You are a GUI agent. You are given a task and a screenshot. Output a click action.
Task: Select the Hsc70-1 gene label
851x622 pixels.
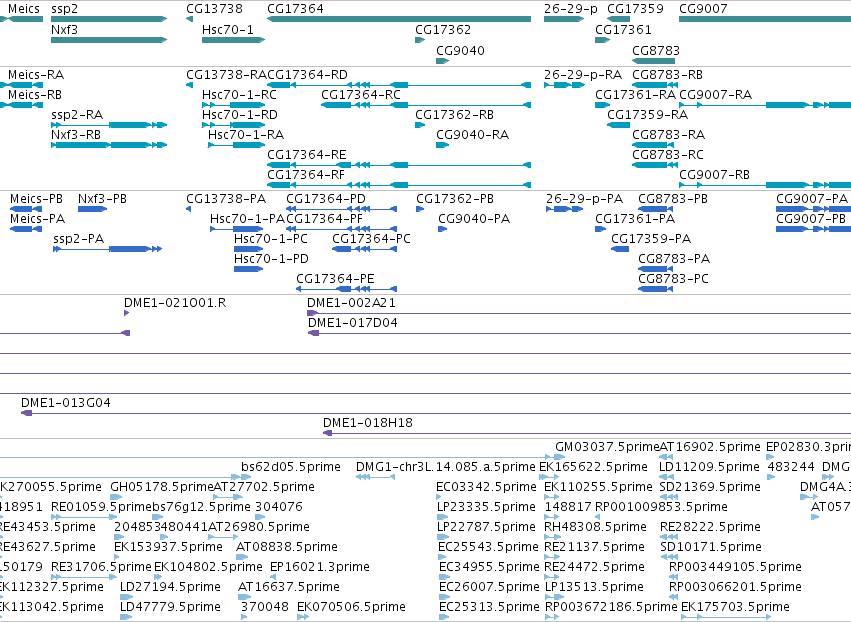click(x=228, y=29)
